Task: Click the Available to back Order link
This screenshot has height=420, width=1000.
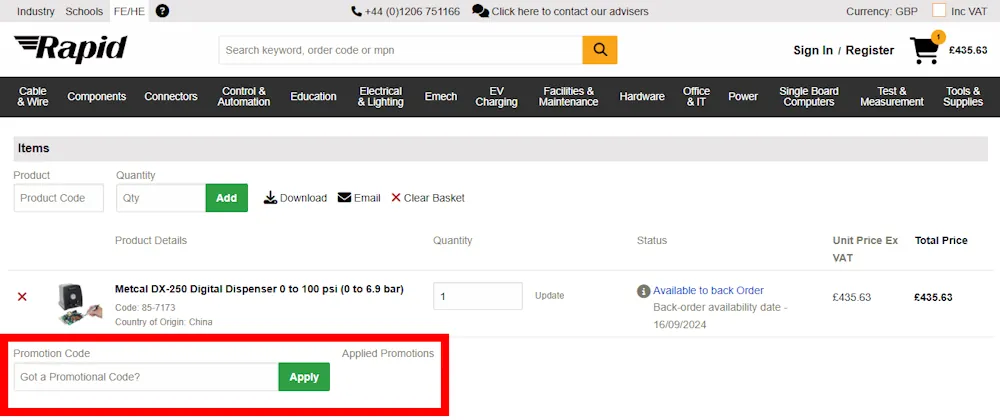Action: pyautogui.click(x=709, y=291)
